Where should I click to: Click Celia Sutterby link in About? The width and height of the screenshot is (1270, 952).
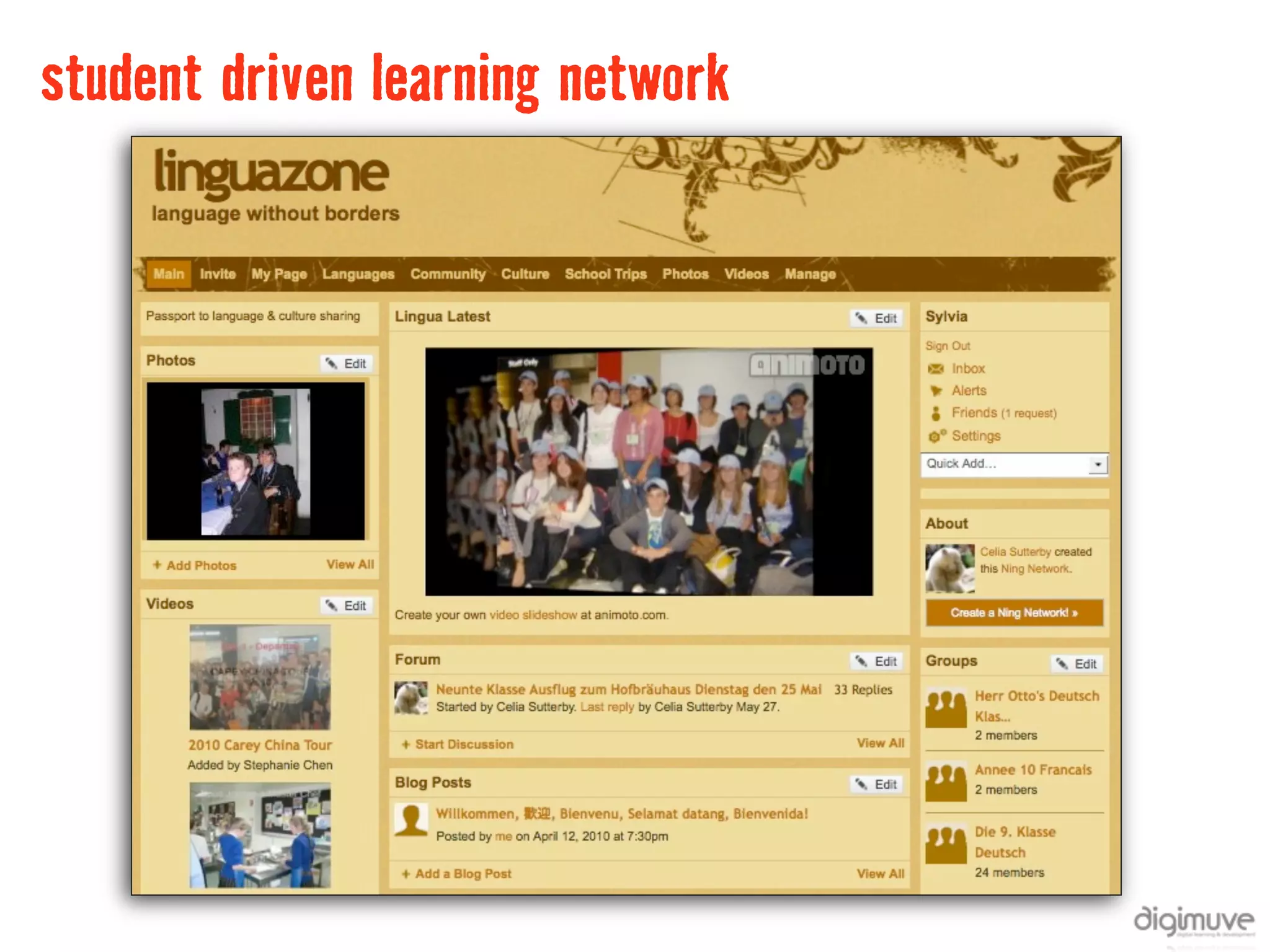point(1015,552)
